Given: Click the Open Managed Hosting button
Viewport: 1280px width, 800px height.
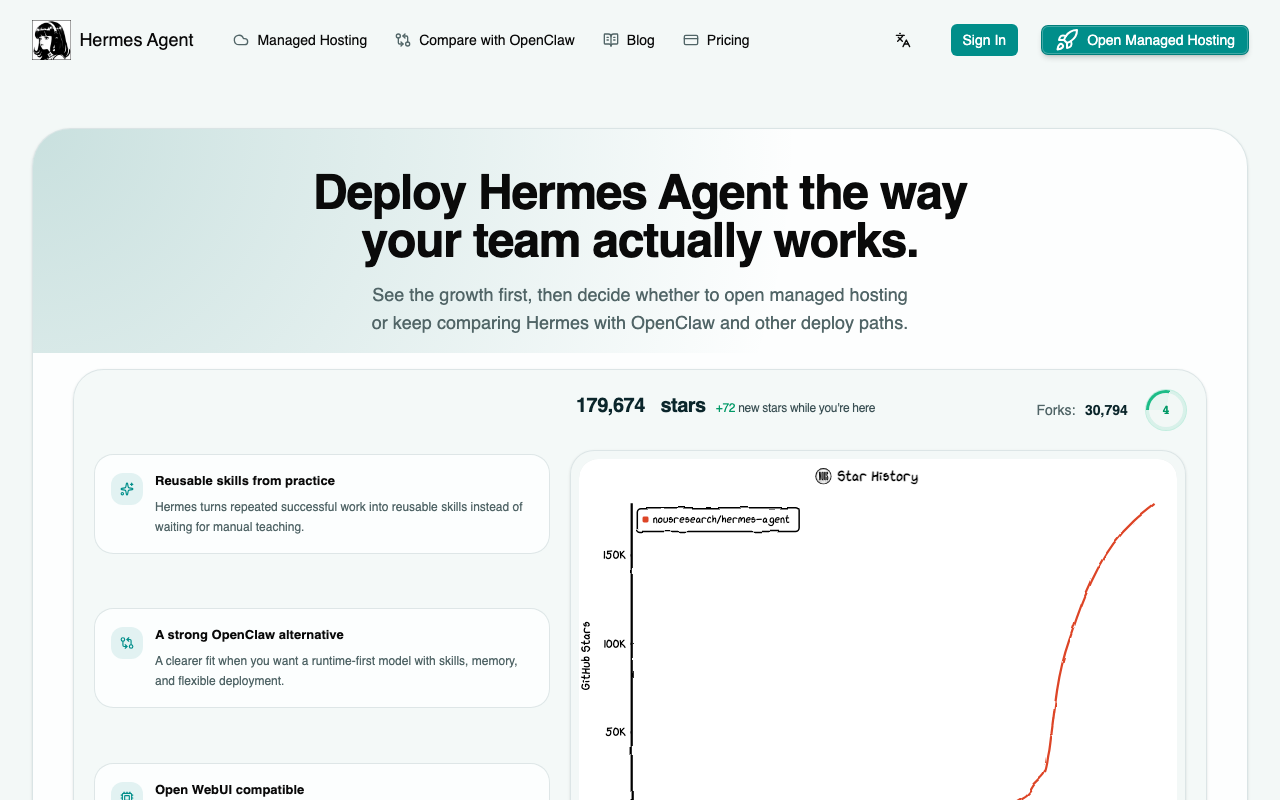Looking at the screenshot, I should [1145, 40].
